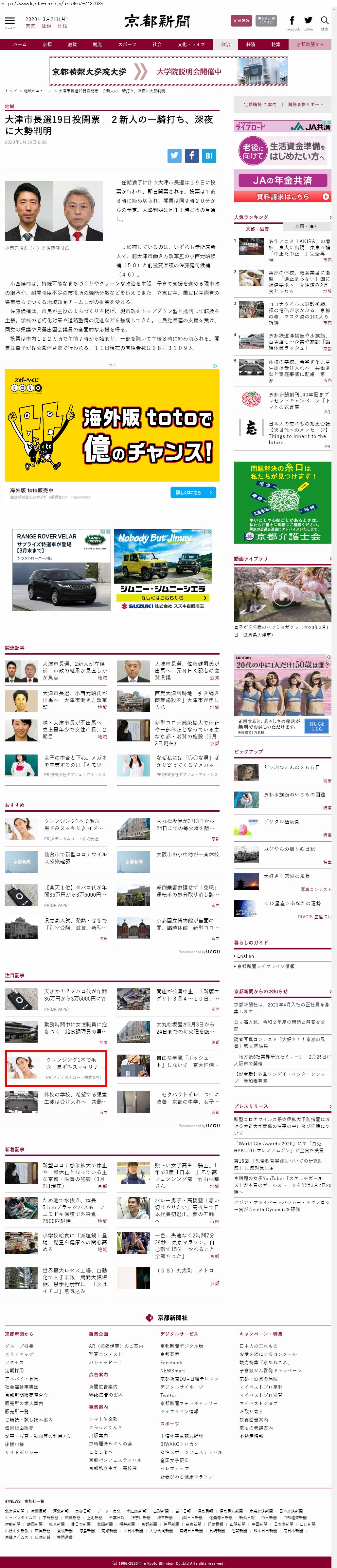This screenshot has height=1568, width=337.
Task: Select 京都・滋賀 ranking tab
Action: pos(257,229)
